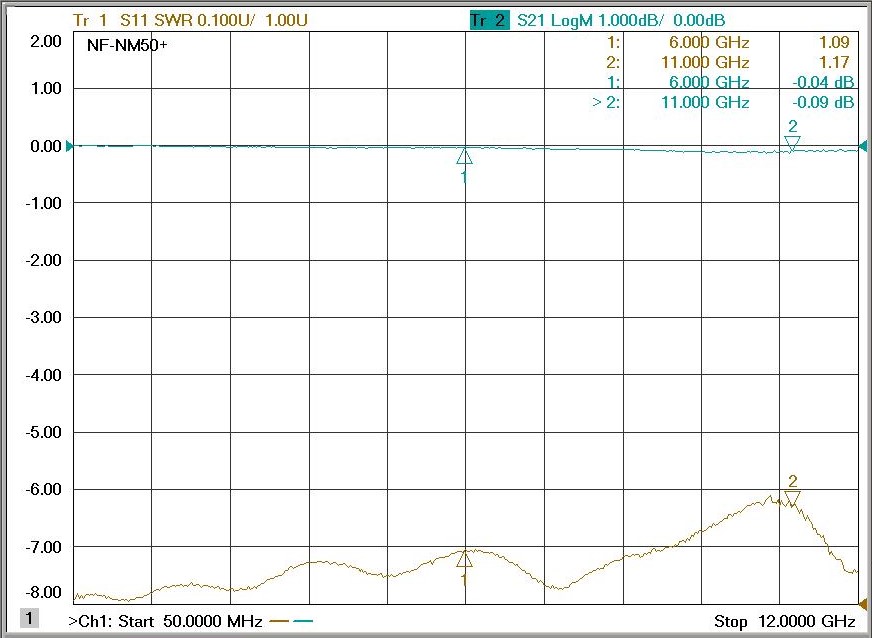Click the 0.00 Y-axis reference label
This screenshot has height=638, width=872.
pos(46,146)
